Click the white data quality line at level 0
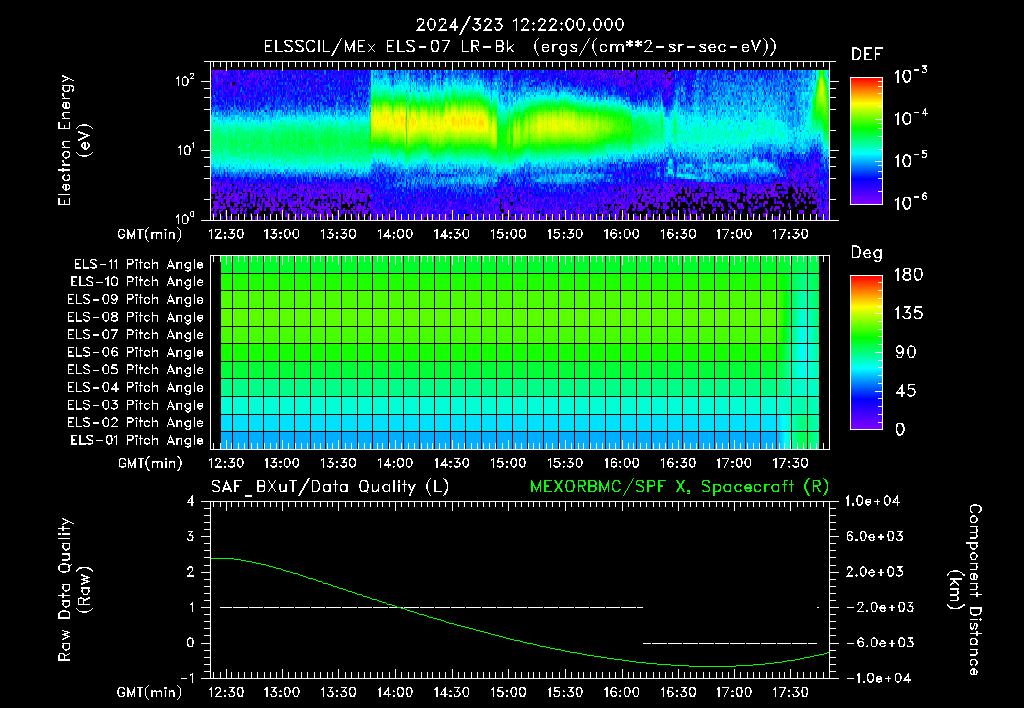This screenshot has height=708, width=1024. pos(730,643)
